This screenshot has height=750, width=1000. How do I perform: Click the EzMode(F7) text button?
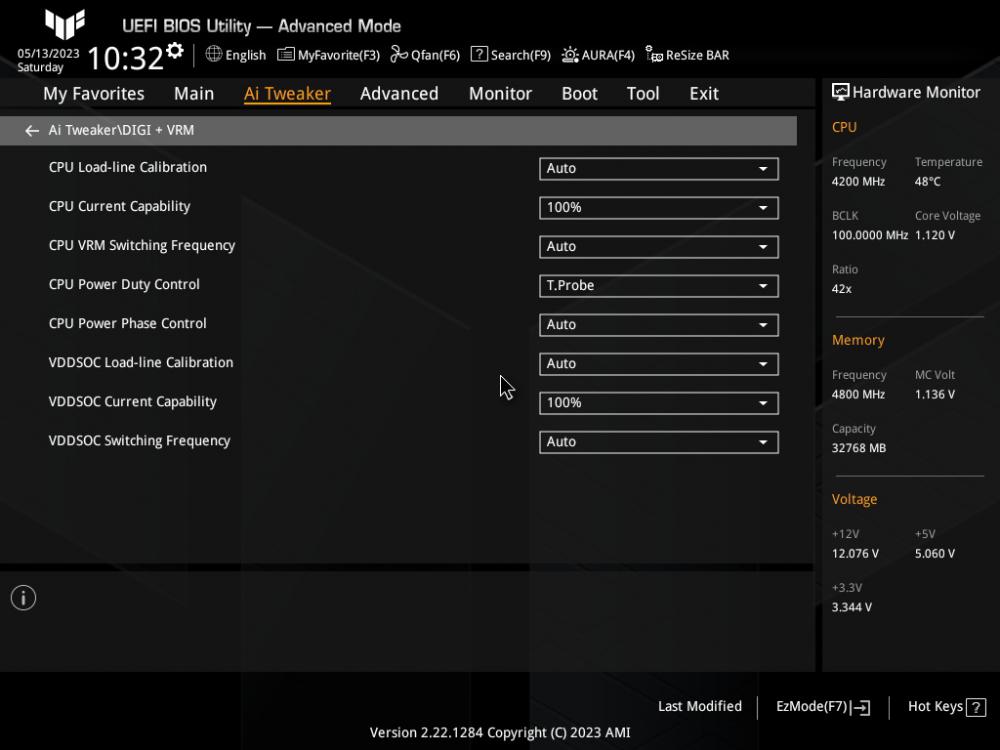(811, 707)
